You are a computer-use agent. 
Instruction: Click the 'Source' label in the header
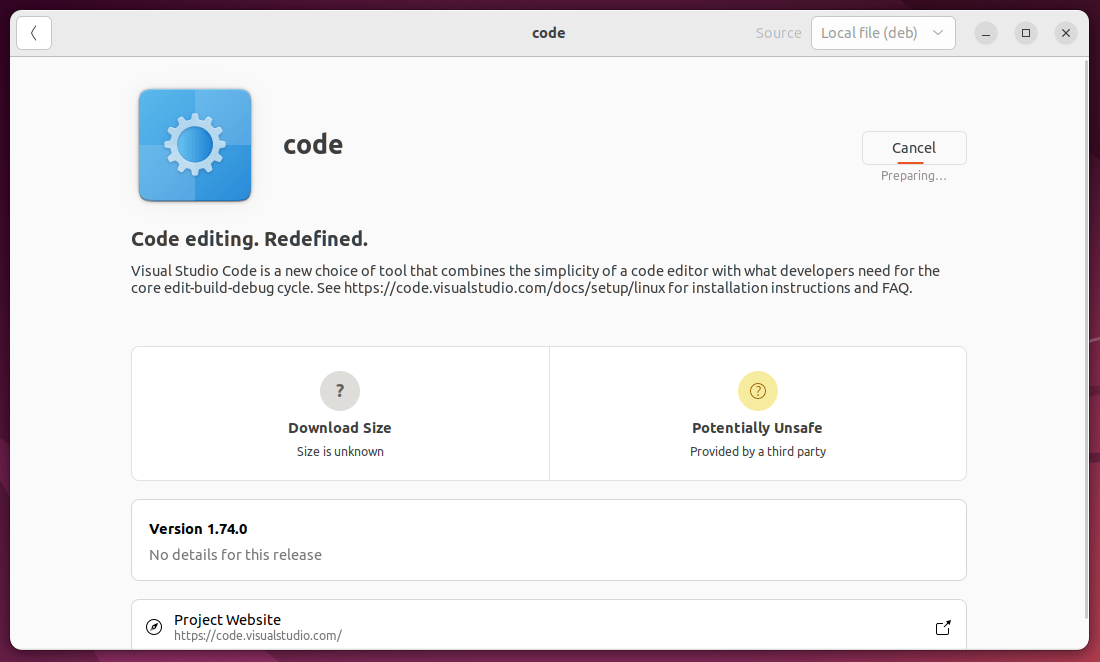(778, 33)
